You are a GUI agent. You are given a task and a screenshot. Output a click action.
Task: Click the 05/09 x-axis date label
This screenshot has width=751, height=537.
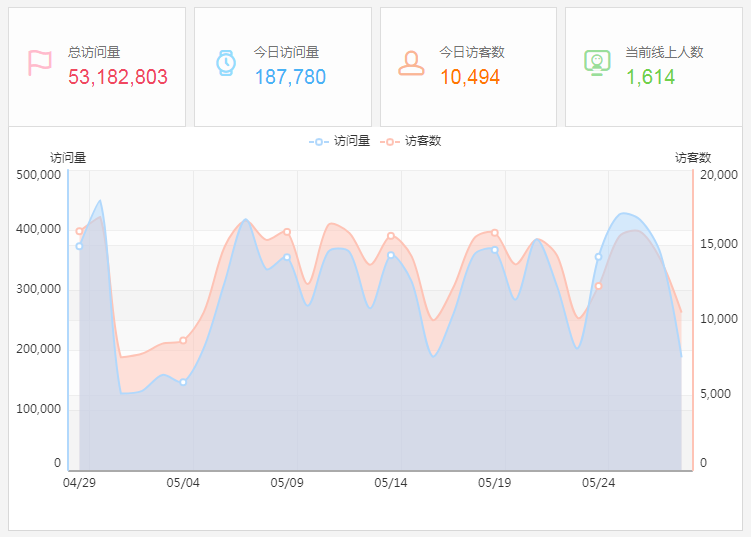[x=287, y=482]
